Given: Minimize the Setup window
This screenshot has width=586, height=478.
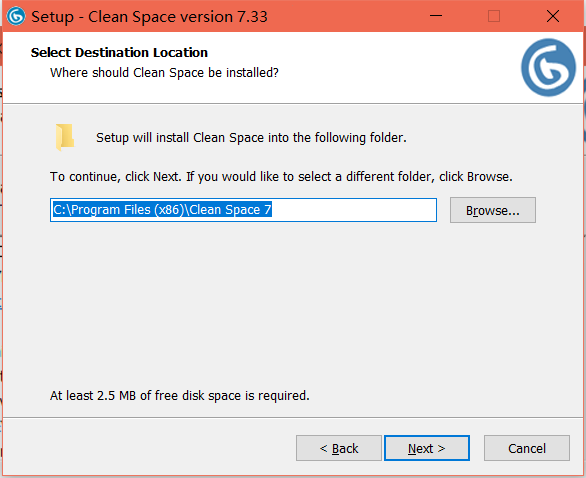Looking at the screenshot, I should tap(436, 16).
